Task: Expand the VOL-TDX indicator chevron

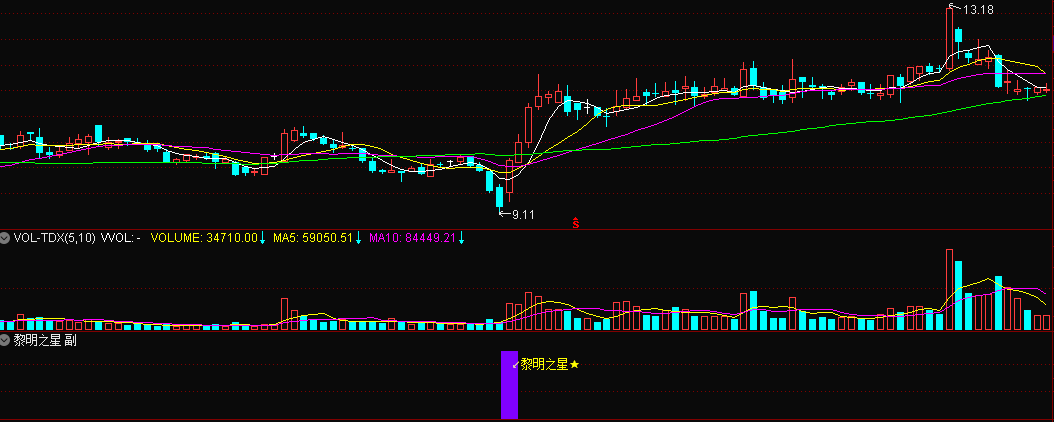Action: point(5,238)
